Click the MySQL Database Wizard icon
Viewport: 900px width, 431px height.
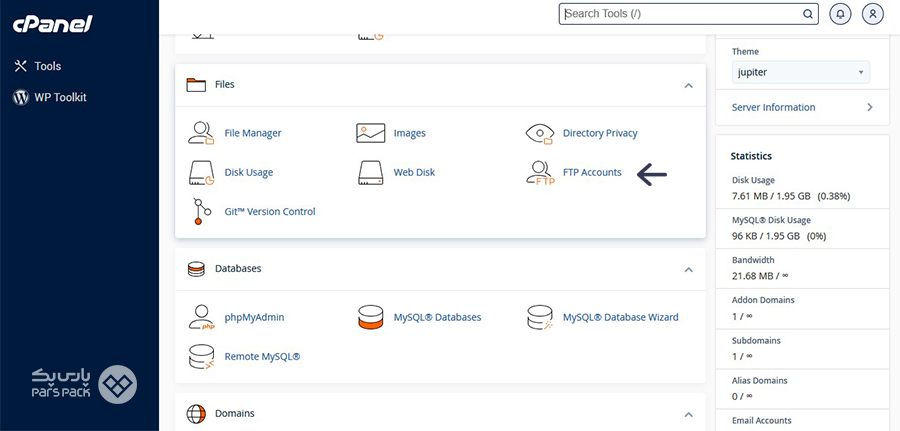pyautogui.click(x=540, y=317)
